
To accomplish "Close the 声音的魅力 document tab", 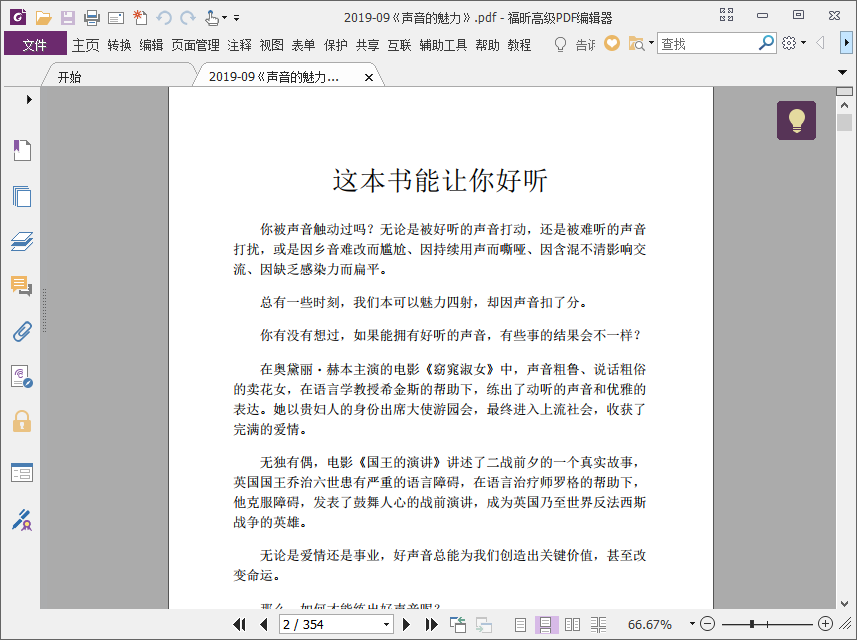I will pyautogui.click(x=369, y=78).
